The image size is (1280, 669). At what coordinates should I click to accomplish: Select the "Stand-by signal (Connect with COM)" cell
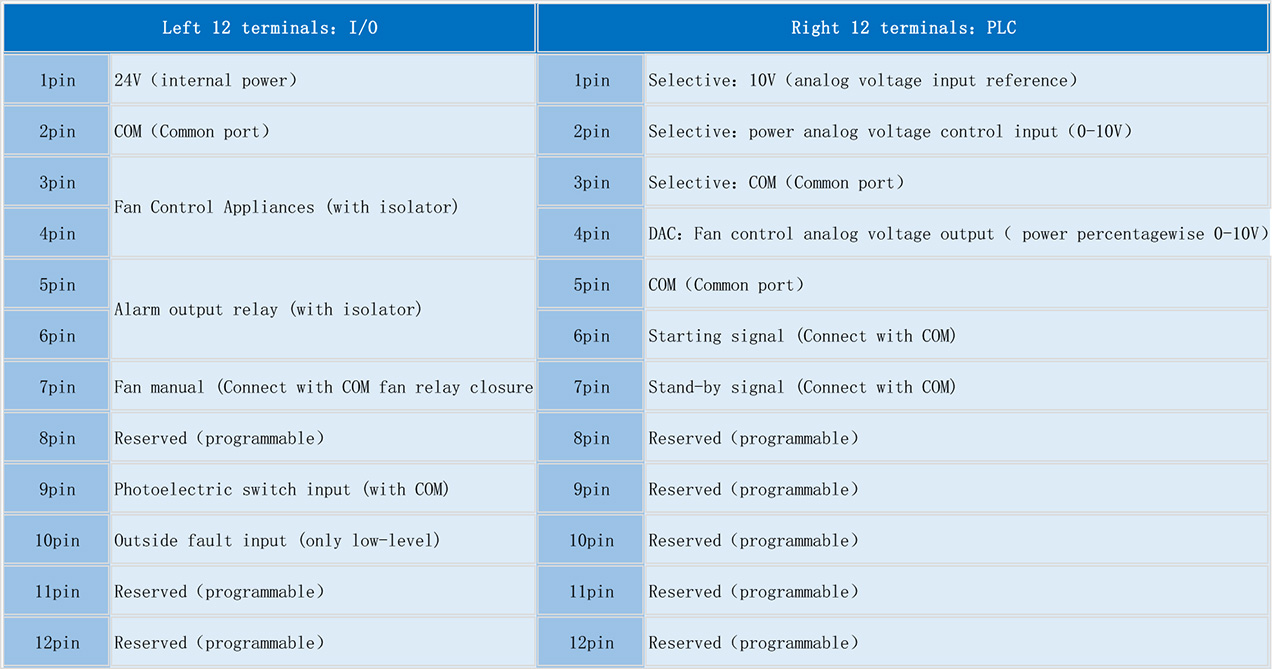click(955, 387)
